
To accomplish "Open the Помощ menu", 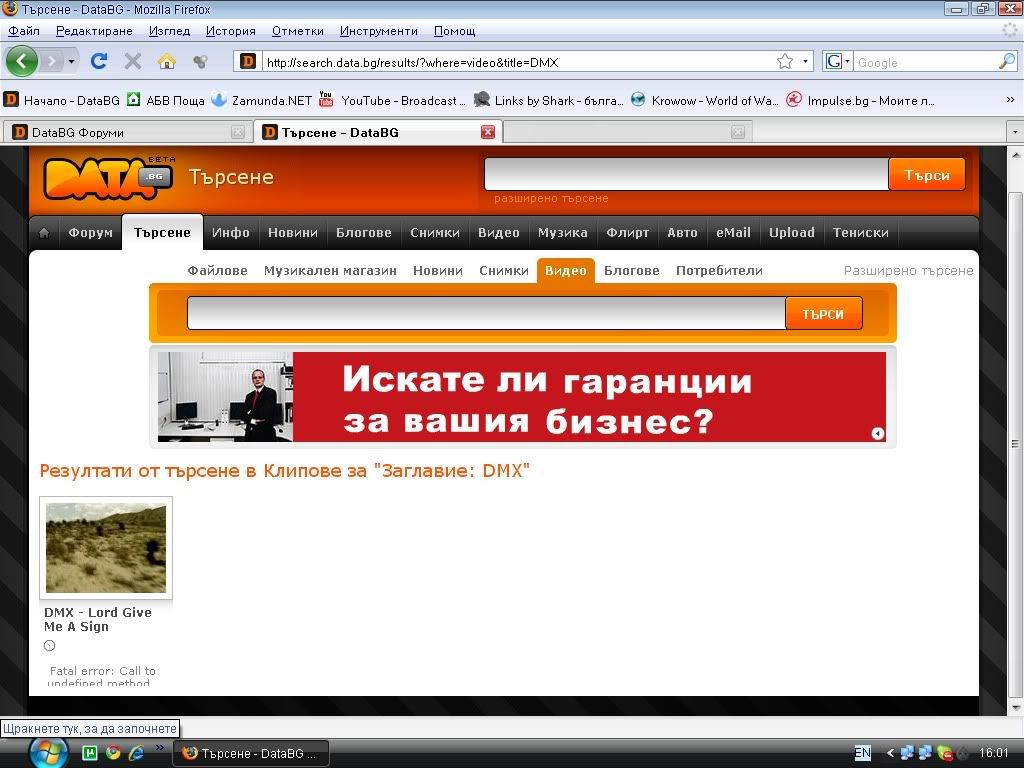I will click(455, 31).
